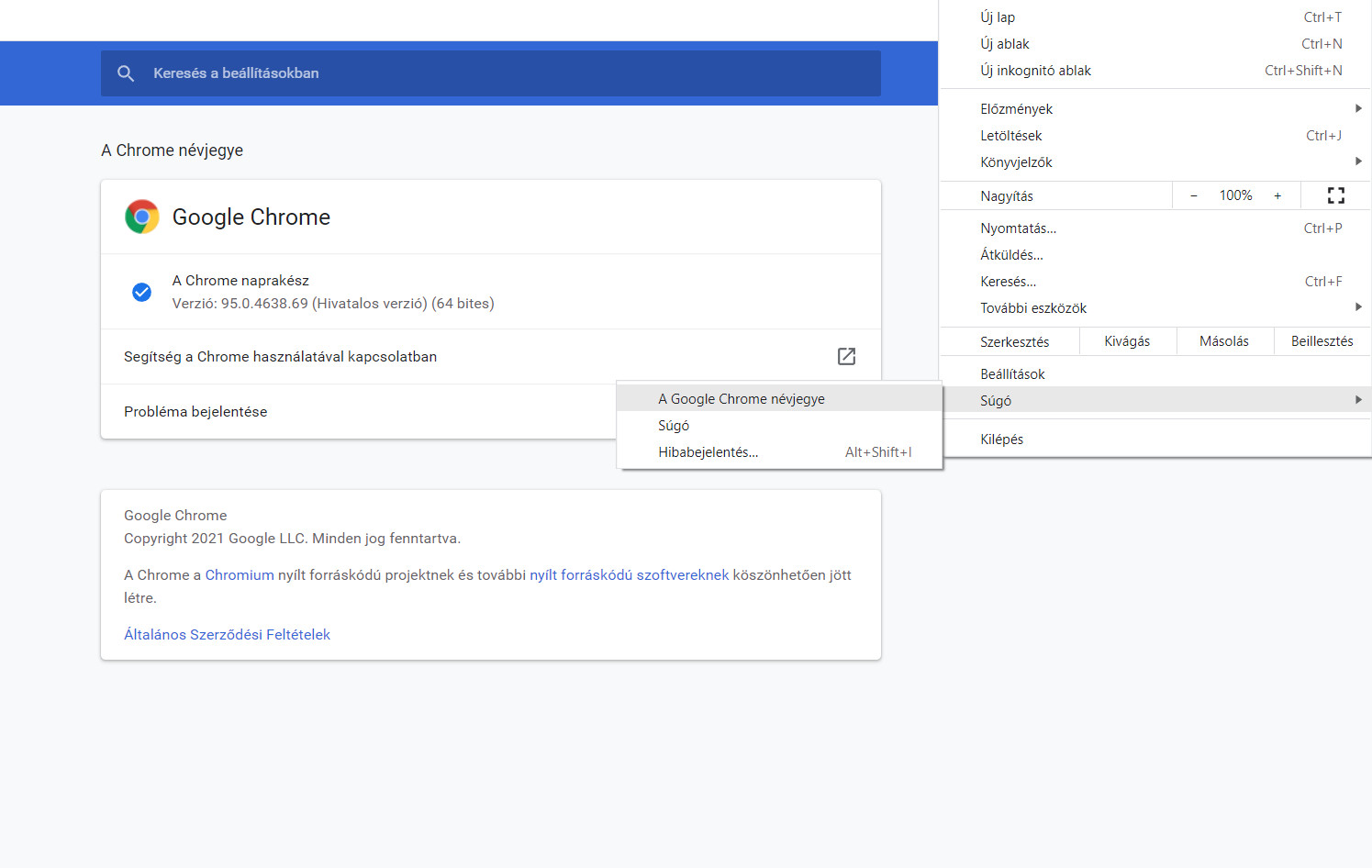Viewport: 1372px width, 868px height.
Task: Decrease zoom with the minus button
Action: 1194,195
